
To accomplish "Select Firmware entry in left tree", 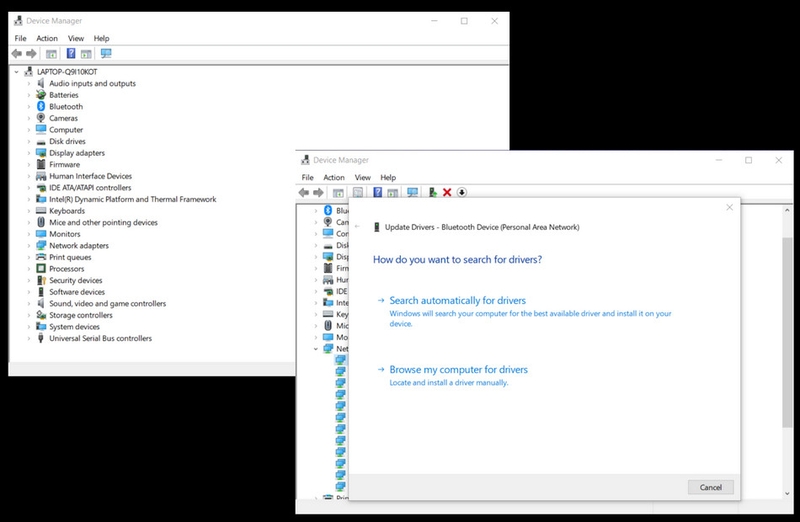I will click(64, 164).
